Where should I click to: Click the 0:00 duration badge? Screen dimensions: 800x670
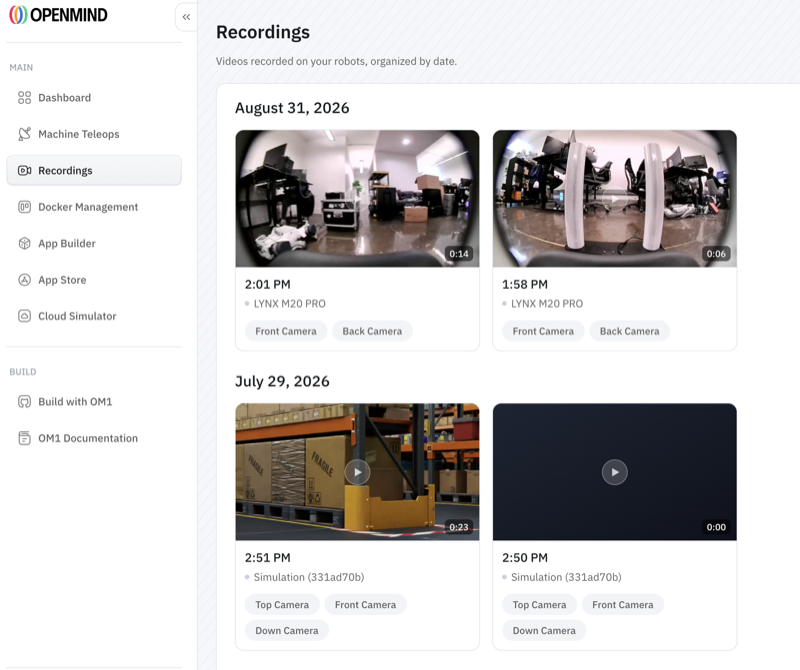[x=716, y=527]
